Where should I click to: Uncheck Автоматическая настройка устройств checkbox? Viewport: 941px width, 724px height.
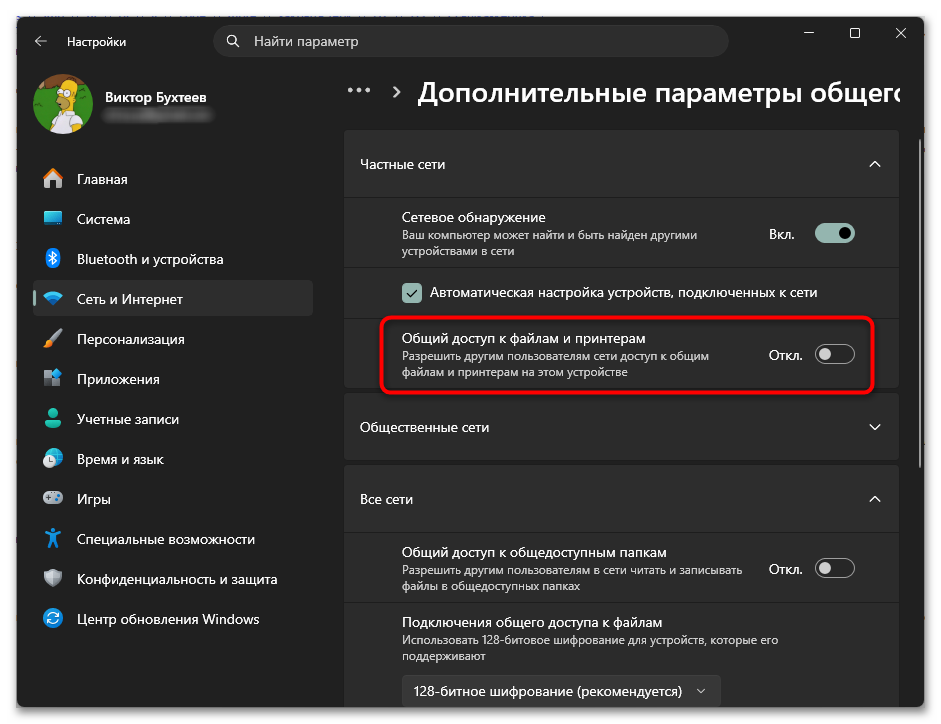coord(412,293)
